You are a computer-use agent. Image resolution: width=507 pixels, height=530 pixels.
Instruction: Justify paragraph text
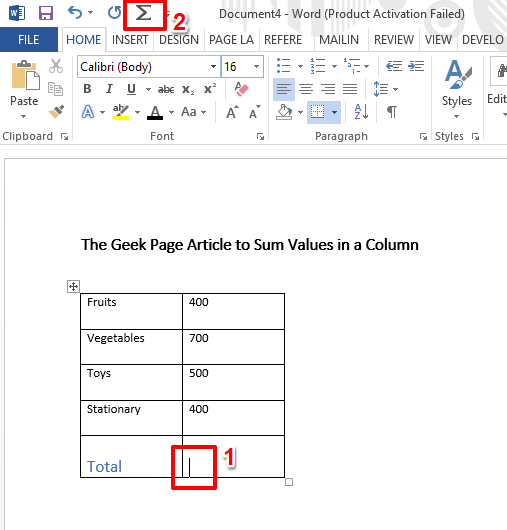coord(350,89)
